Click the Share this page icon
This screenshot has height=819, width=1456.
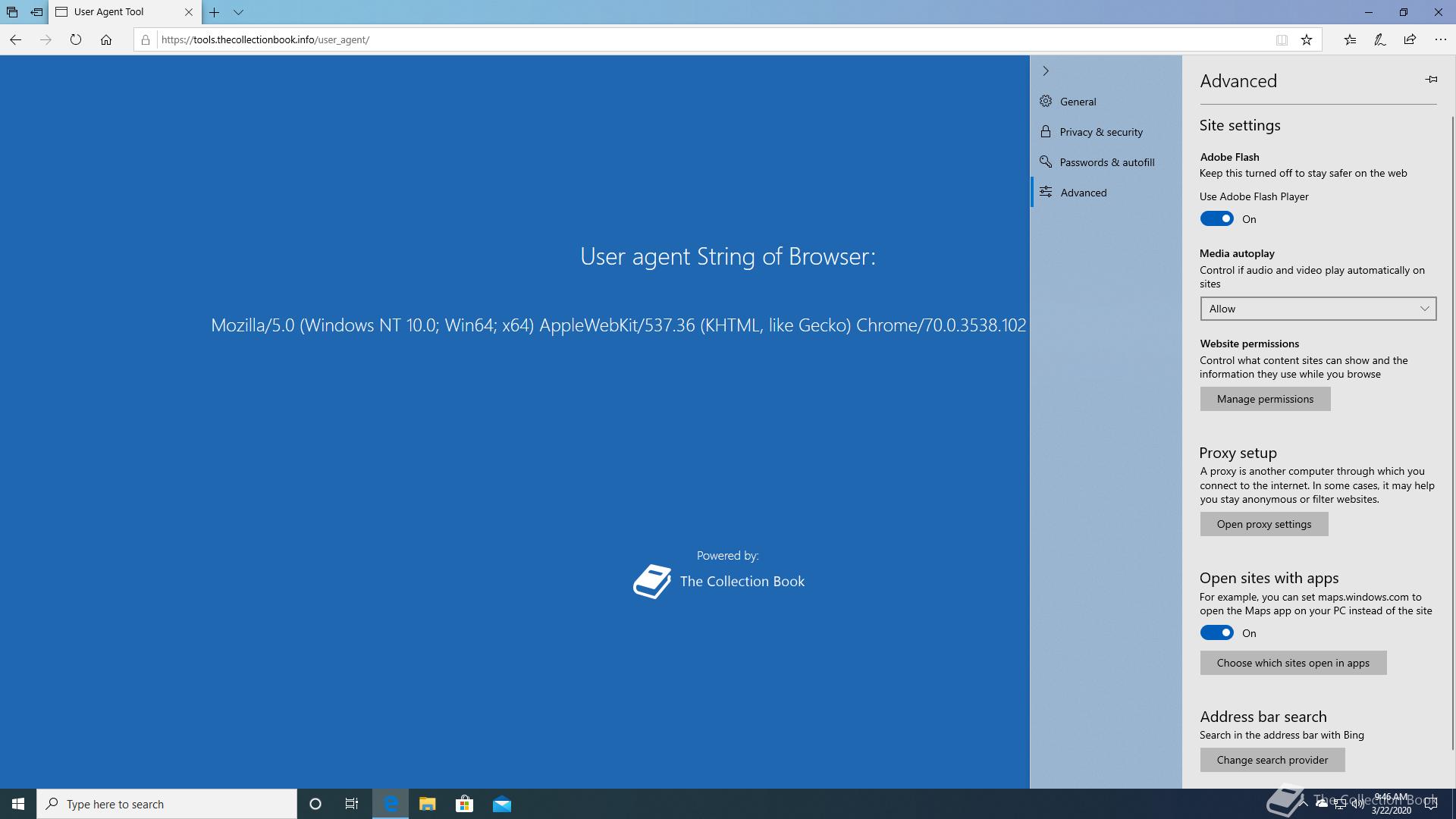click(x=1410, y=39)
